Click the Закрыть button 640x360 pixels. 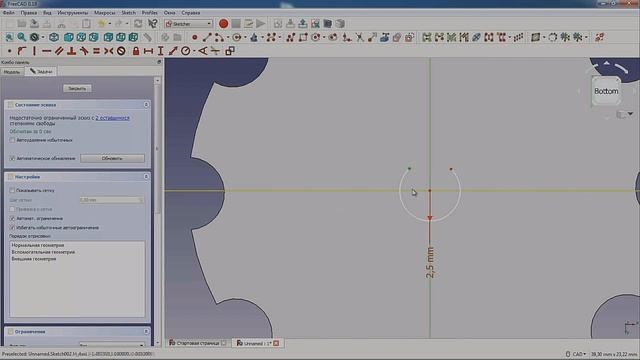[77, 88]
